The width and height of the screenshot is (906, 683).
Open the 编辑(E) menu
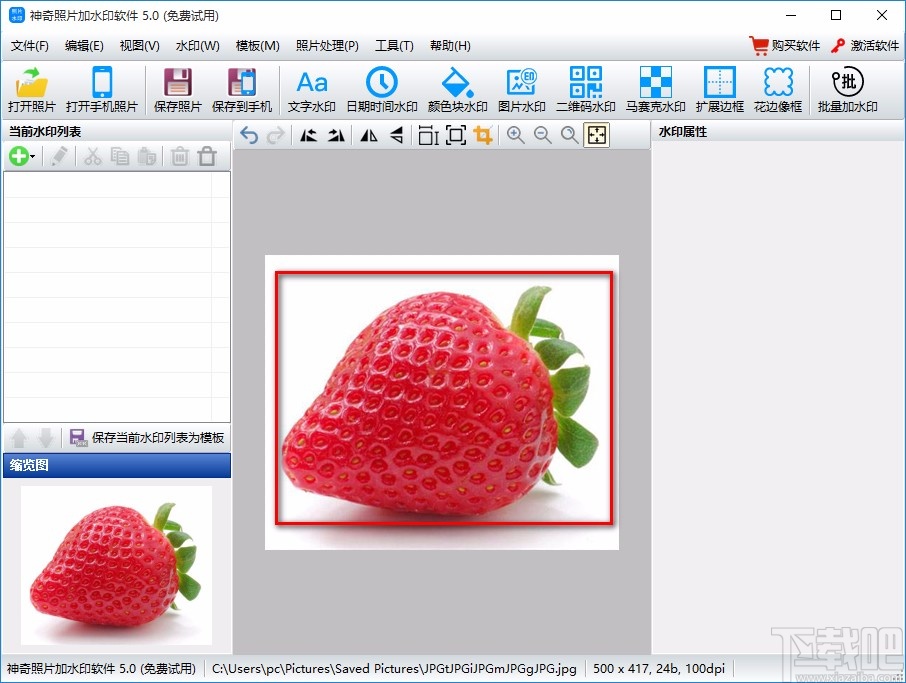pyautogui.click(x=84, y=46)
